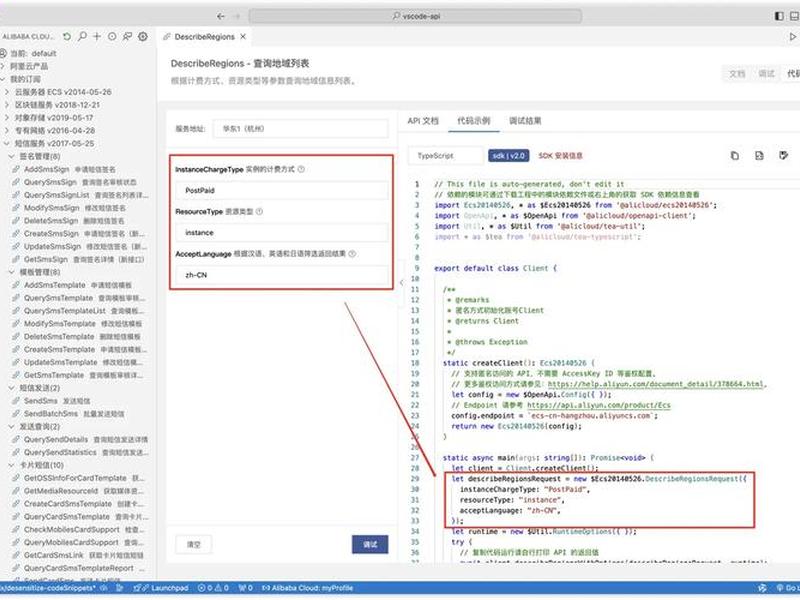The height and width of the screenshot is (600, 800).
Task: Click the run triangle icon at top right
Action: 792,37
